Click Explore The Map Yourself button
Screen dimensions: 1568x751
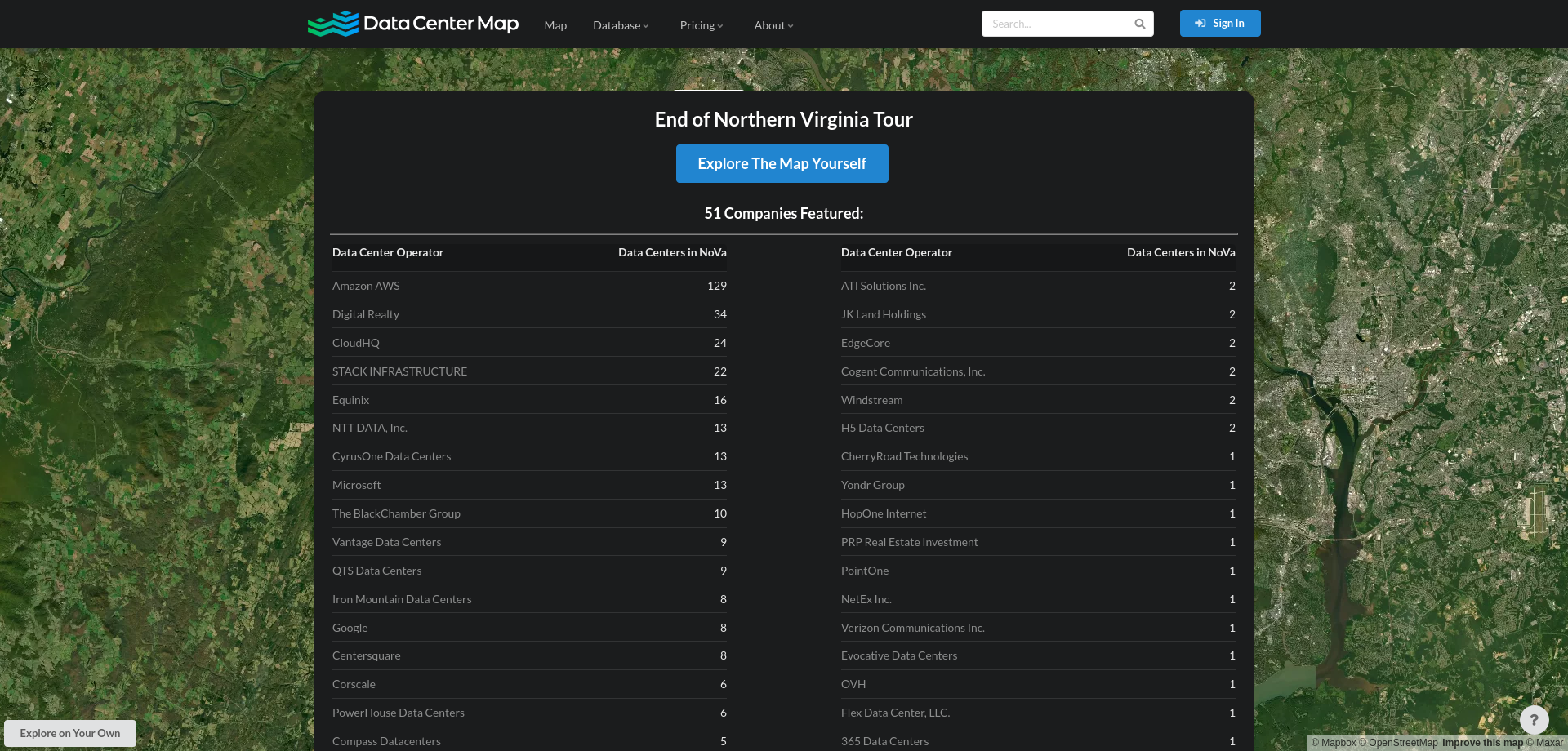click(782, 163)
